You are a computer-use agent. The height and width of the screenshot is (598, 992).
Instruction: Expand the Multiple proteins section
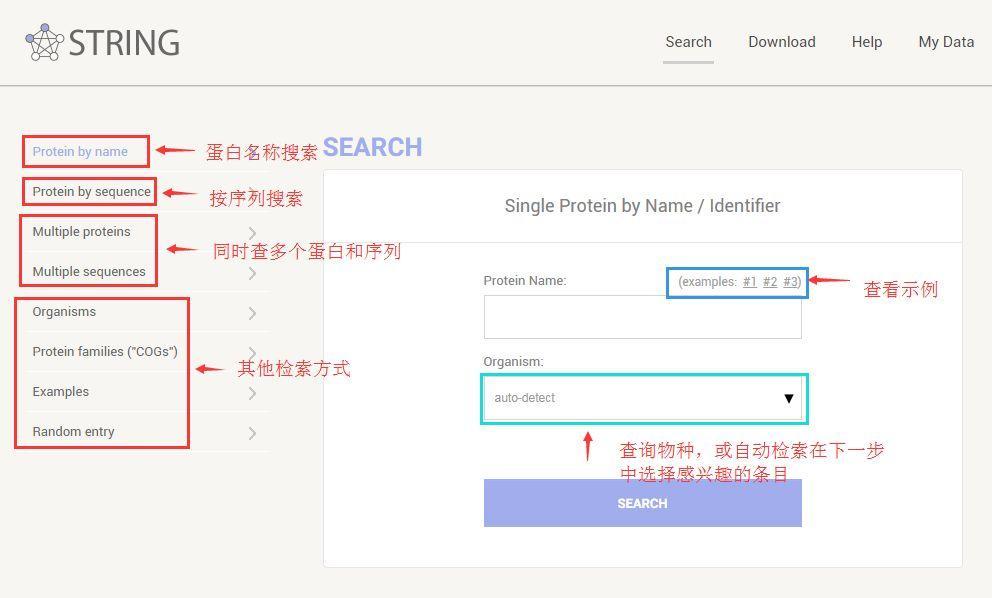click(x=81, y=231)
